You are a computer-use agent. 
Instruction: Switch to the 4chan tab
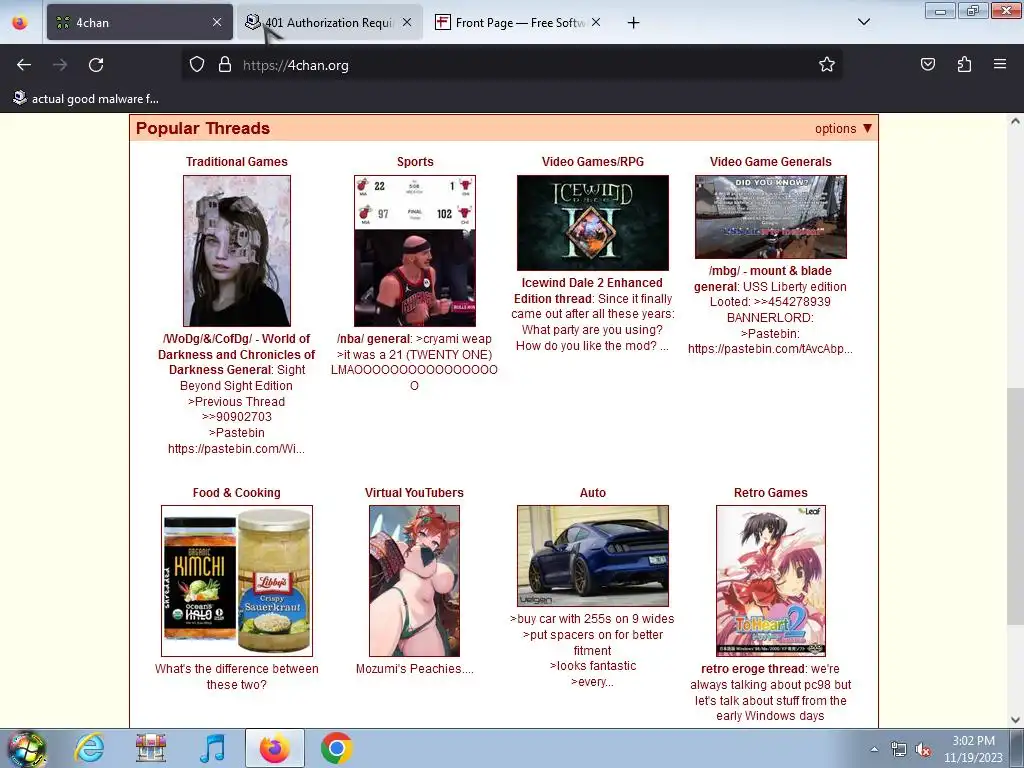pos(140,22)
